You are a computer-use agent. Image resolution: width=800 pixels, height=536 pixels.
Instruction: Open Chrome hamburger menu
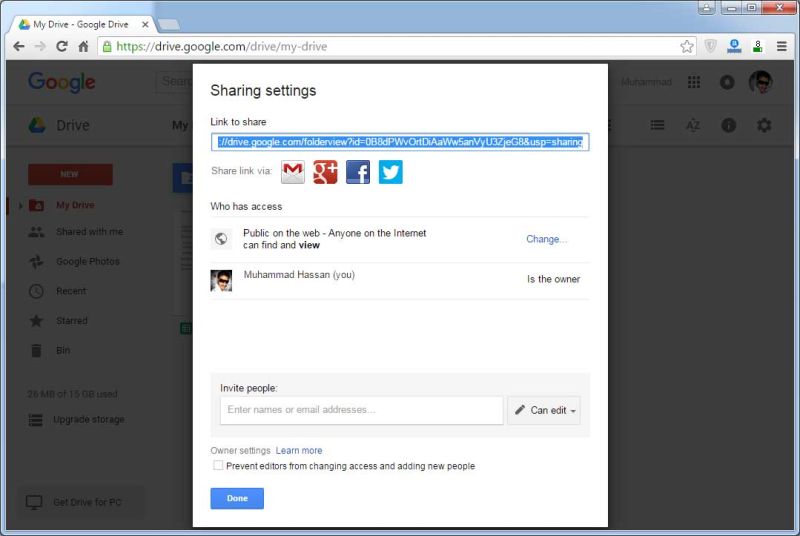pos(782,46)
